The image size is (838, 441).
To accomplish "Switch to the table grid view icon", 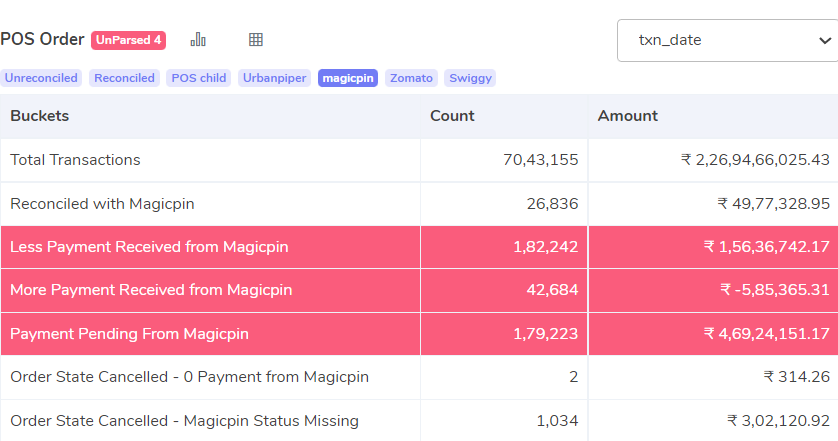I will pos(256,40).
